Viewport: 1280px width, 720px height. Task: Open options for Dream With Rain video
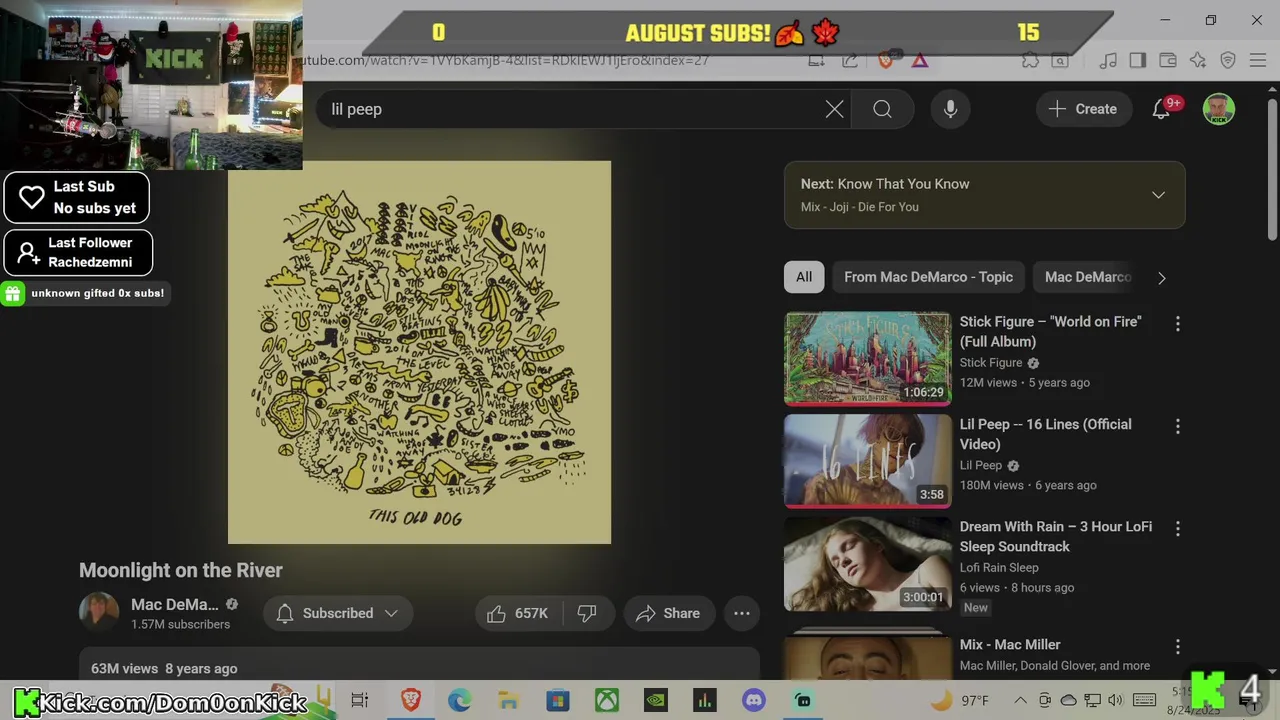(1177, 528)
